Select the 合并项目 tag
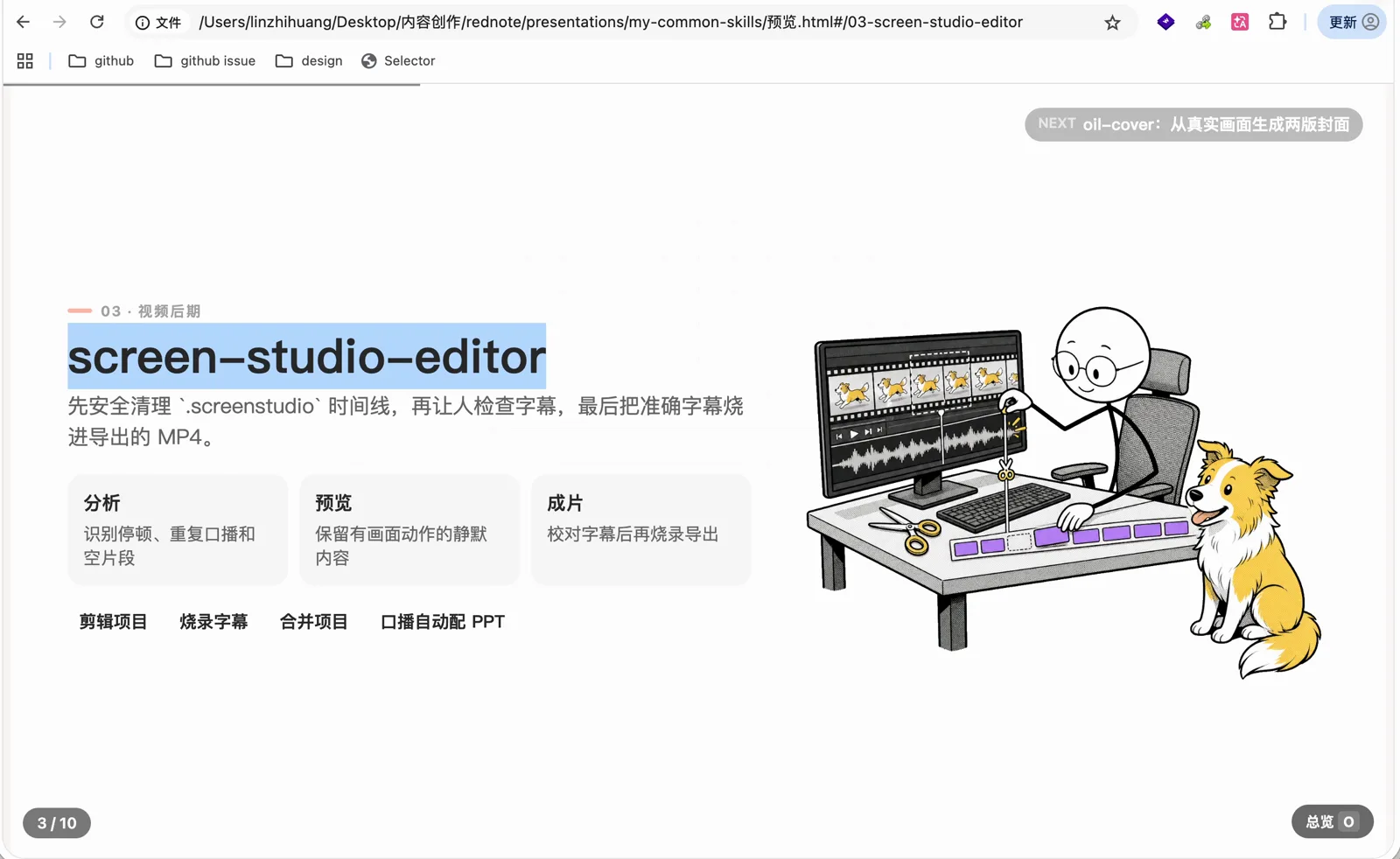1400x859 pixels. tap(313, 622)
